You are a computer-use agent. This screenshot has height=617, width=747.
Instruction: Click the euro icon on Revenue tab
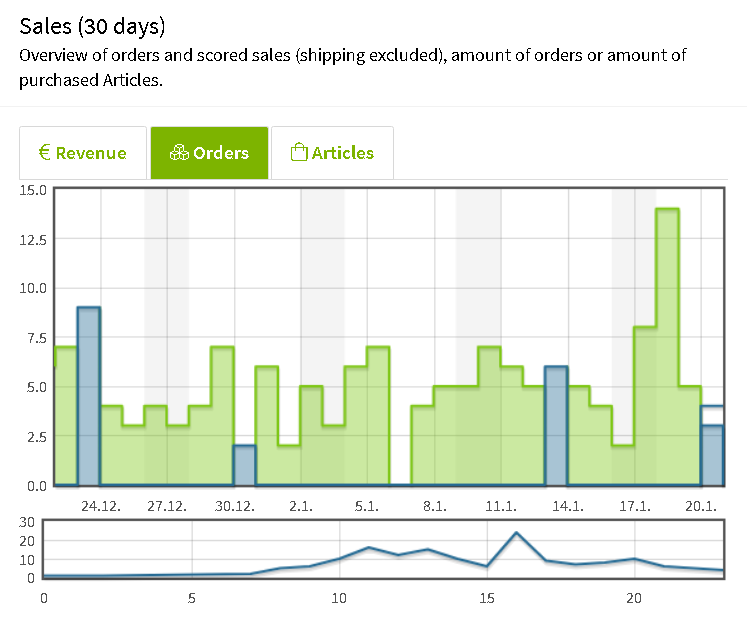point(45,153)
